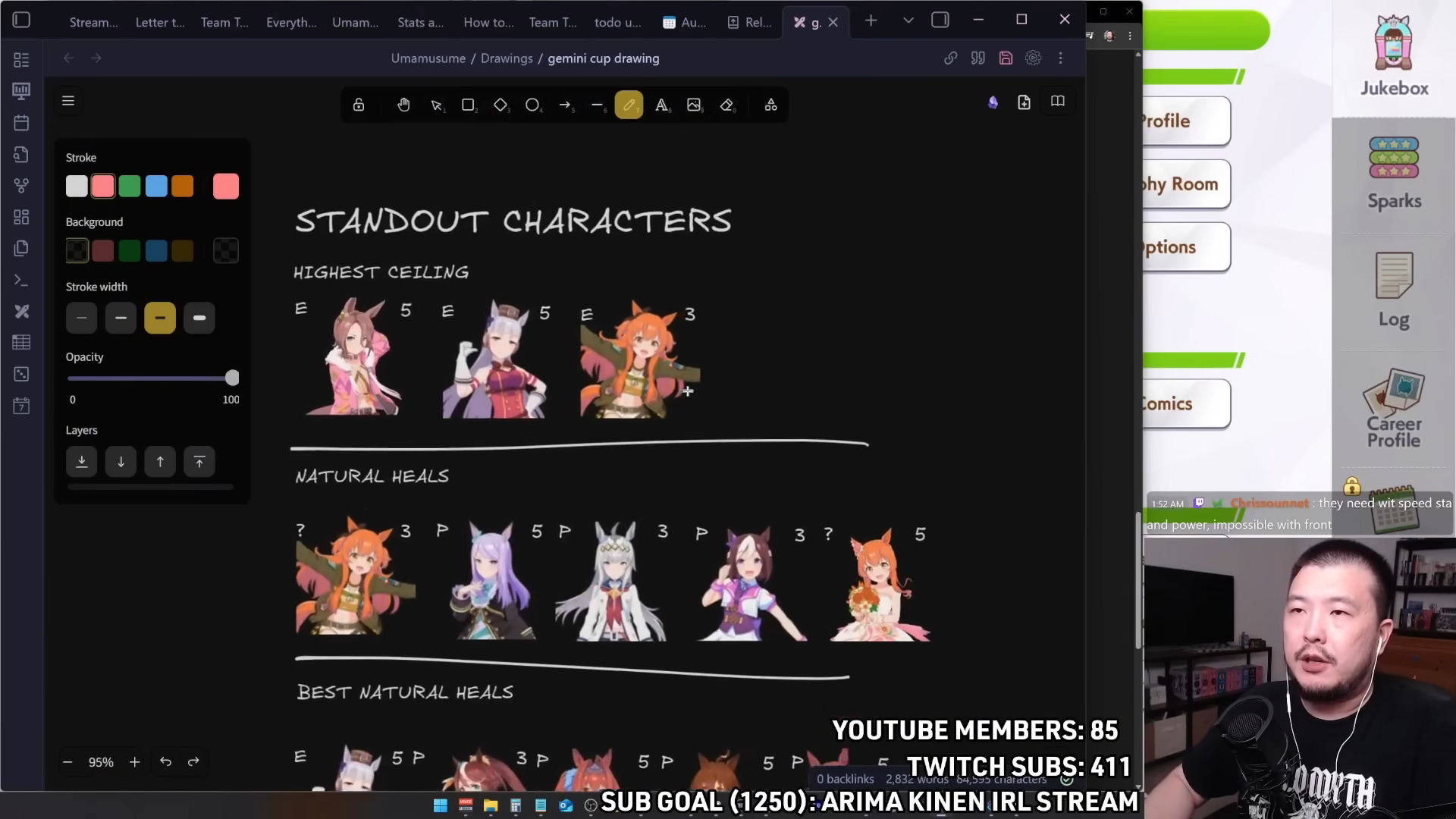The height and width of the screenshot is (819, 1456).
Task: Click the Opacity slider handle
Action: pos(232,378)
